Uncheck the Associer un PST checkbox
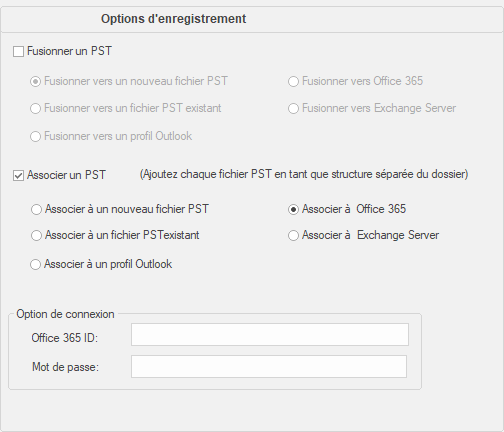This screenshot has height=432, width=504. pos(18,175)
